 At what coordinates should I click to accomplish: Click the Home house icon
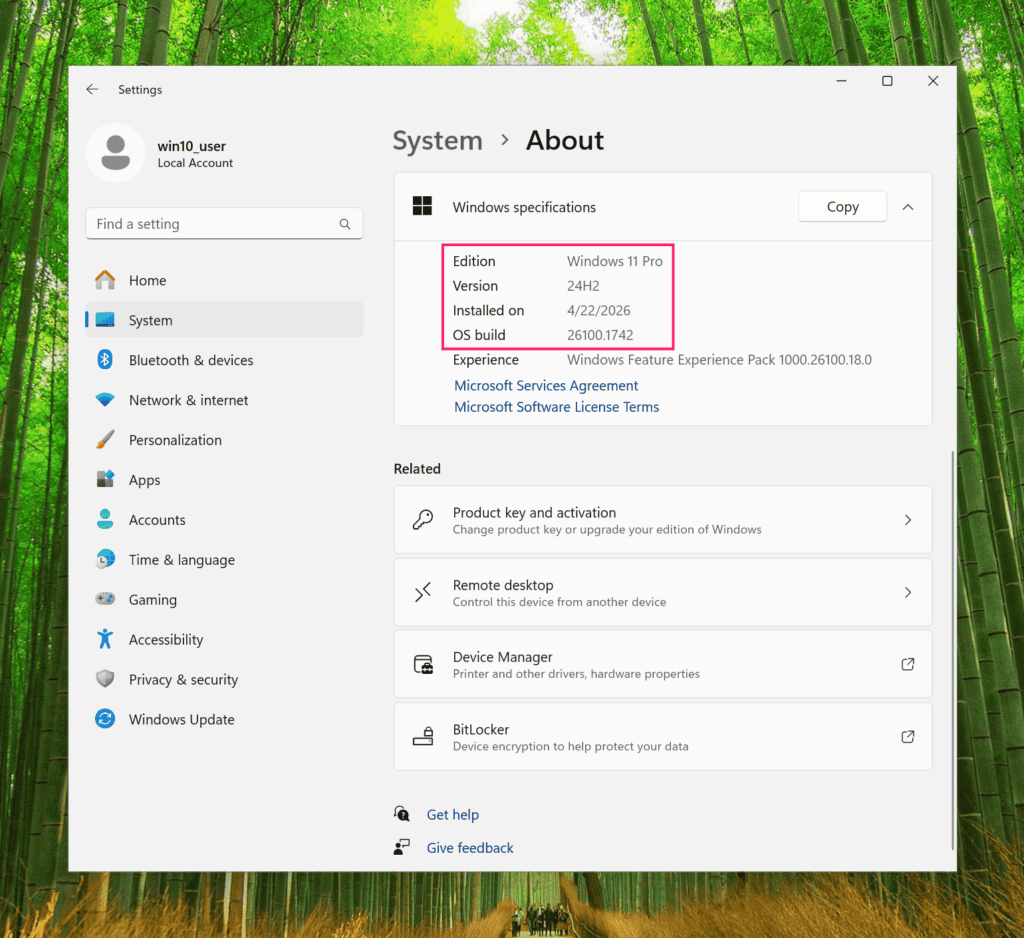coord(105,280)
